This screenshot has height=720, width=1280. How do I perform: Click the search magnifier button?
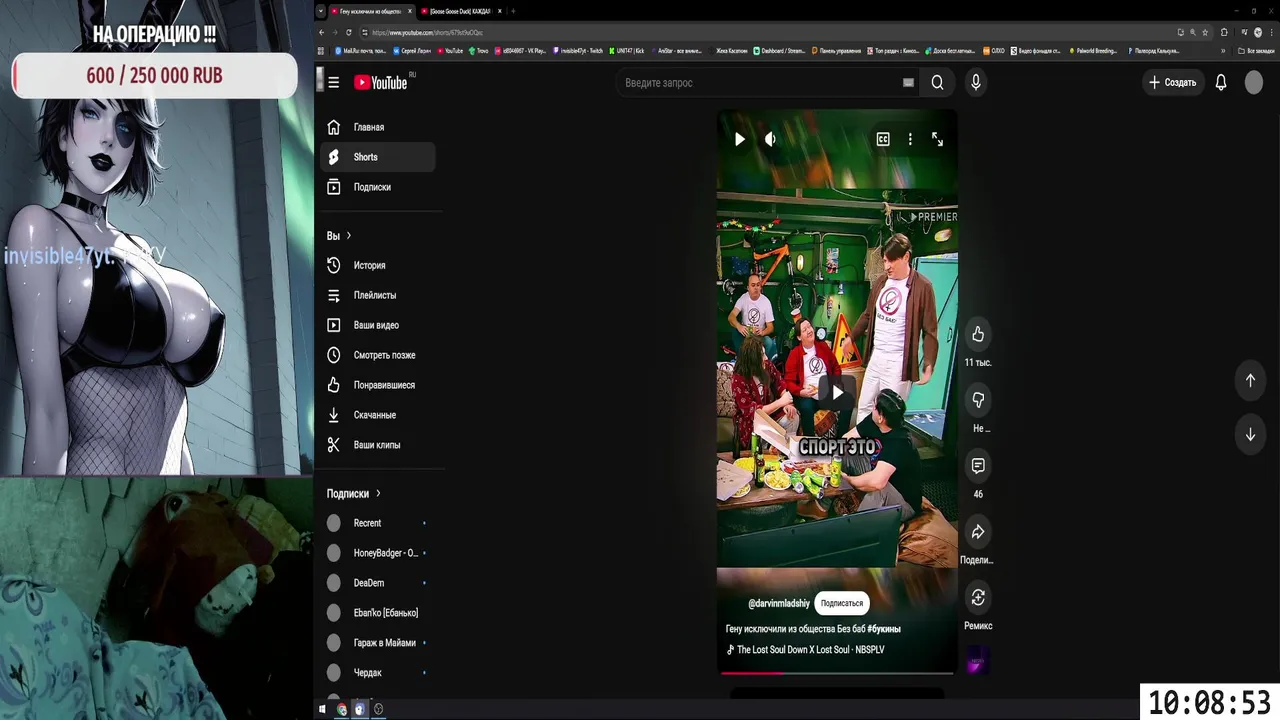point(937,83)
